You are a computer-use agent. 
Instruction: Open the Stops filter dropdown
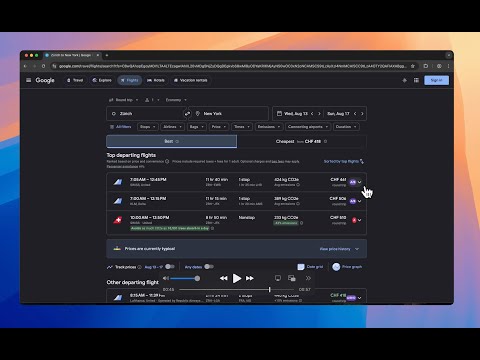(147, 127)
